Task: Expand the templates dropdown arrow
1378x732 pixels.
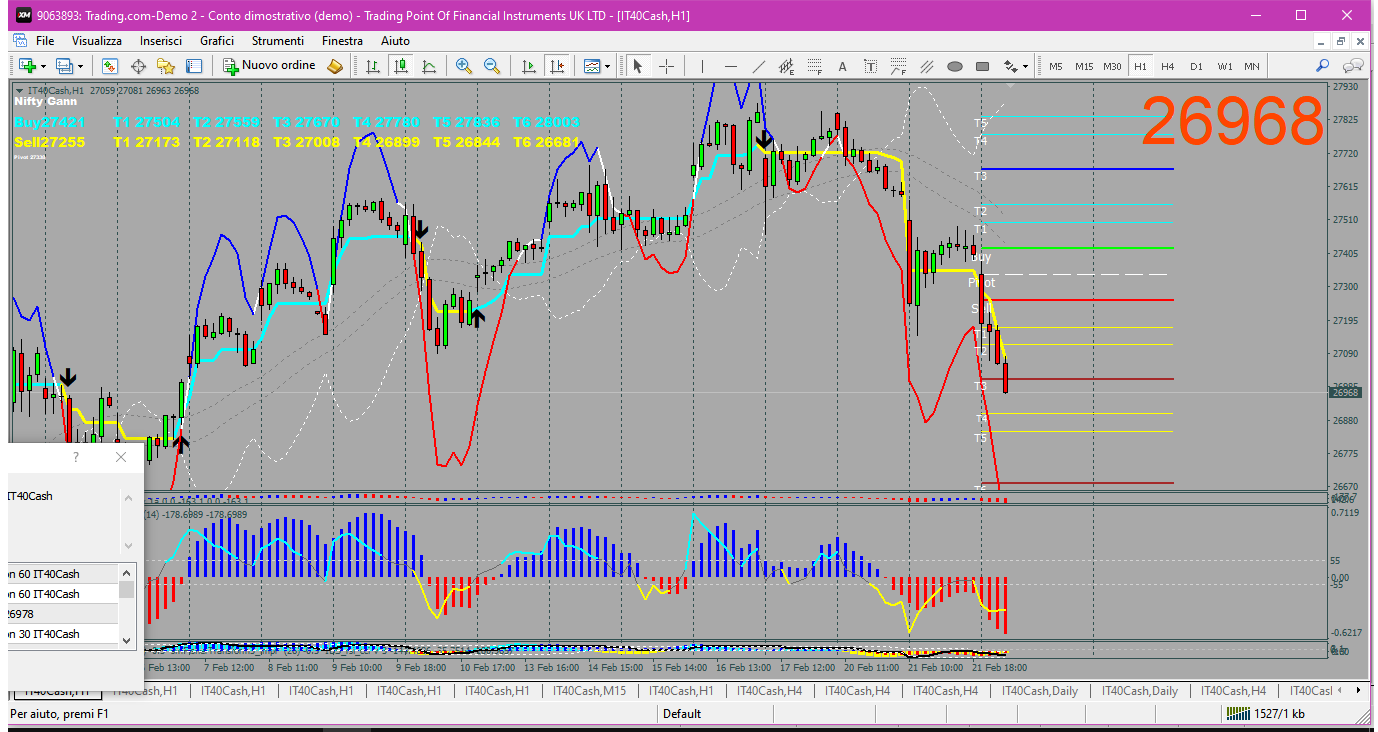Action: point(608,66)
